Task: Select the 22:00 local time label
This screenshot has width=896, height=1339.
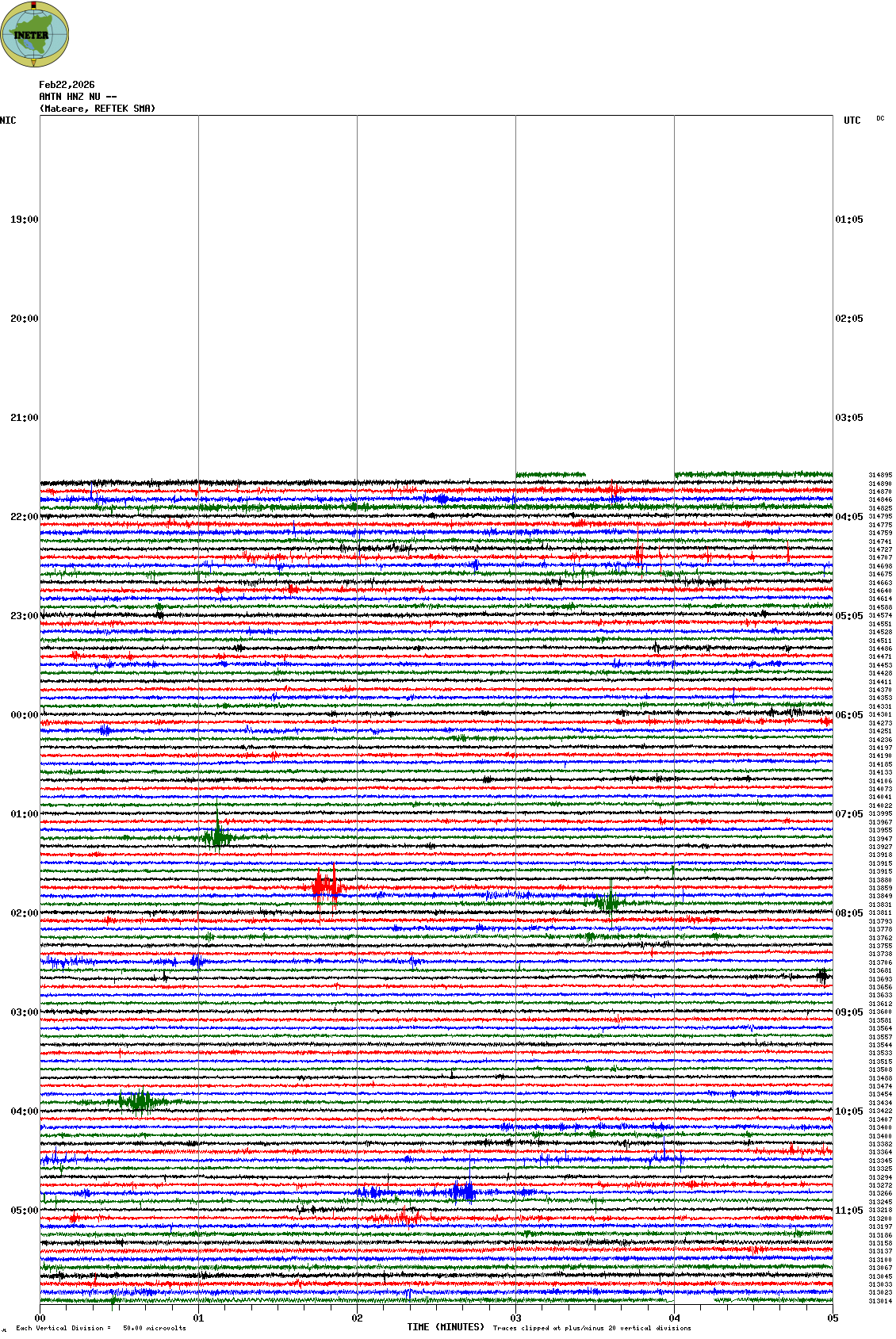Action: (x=24, y=517)
